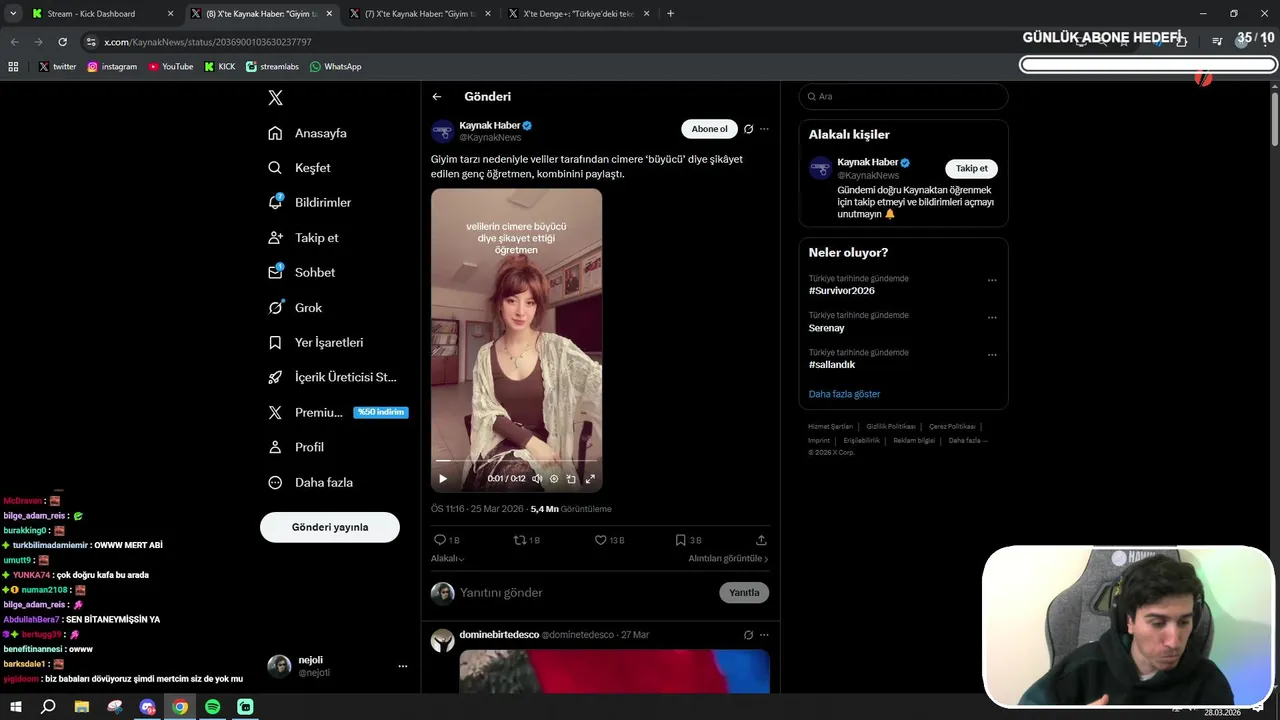This screenshot has height=720, width=1280.
Task: Open Windows taskbar search
Action: (x=48, y=707)
